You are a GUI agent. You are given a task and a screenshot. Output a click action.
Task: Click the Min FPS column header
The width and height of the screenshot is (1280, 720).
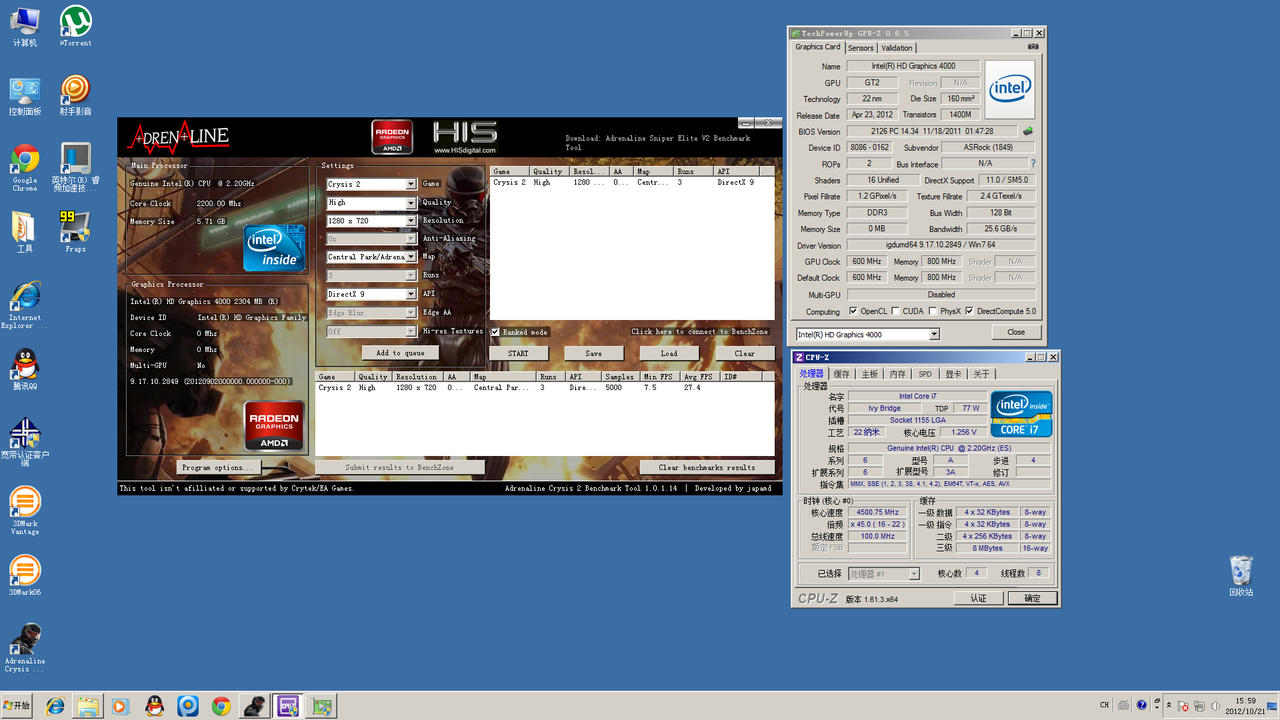click(x=660, y=377)
